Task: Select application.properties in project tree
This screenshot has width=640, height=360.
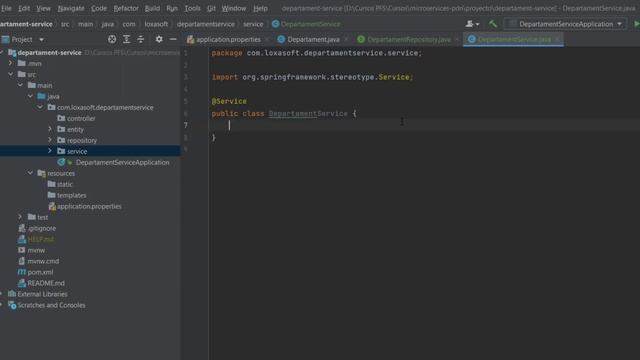Action: [x=89, y=207]
